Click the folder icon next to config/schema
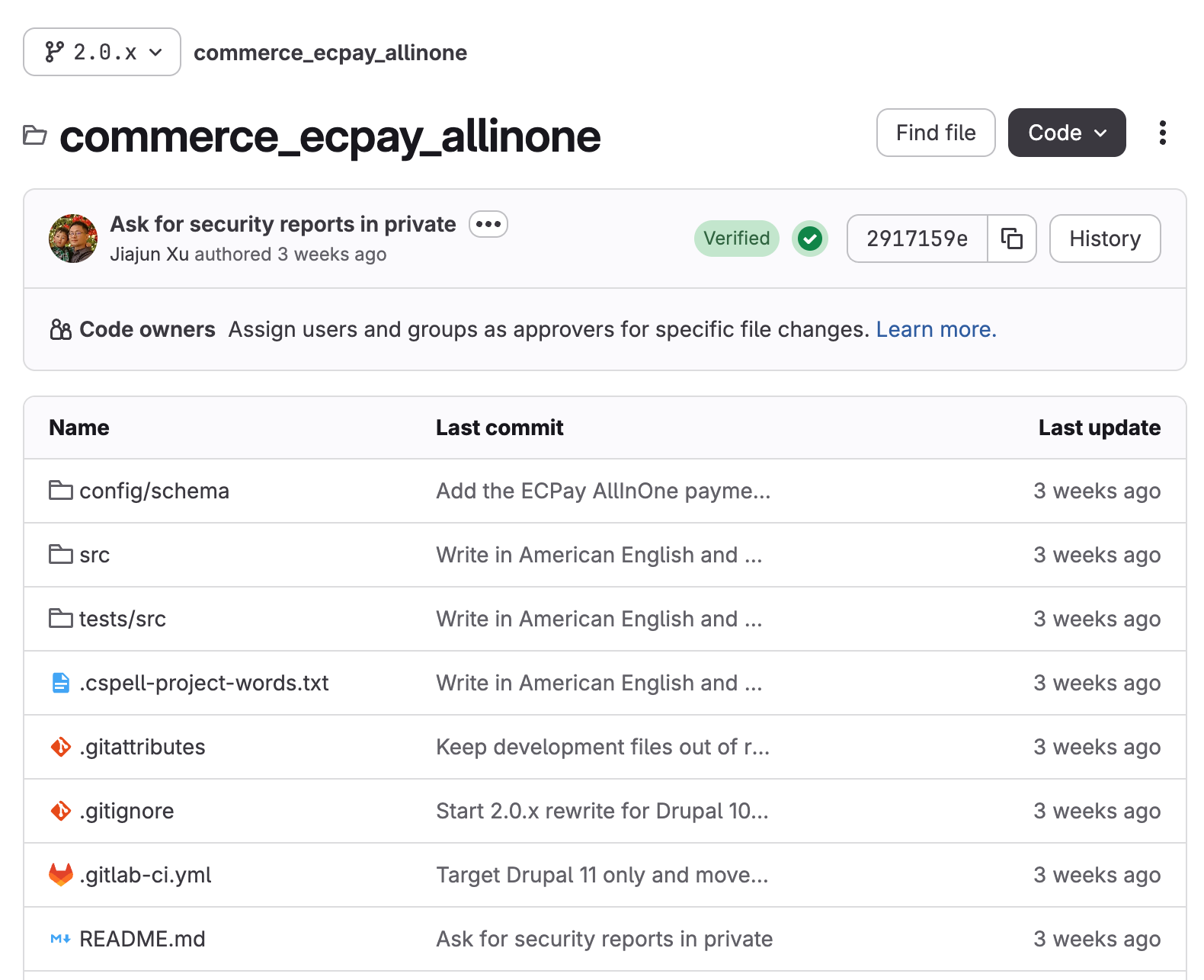1204x980 pixels. pos(61,490)
